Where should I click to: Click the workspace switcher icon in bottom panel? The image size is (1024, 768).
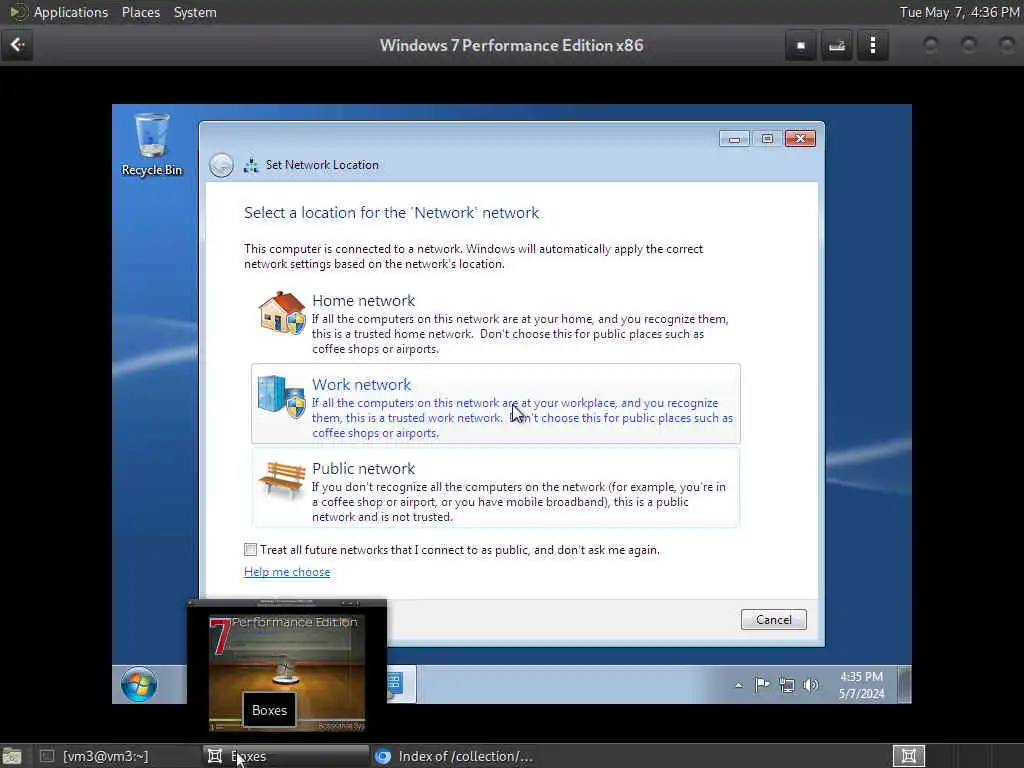click(x=908, y=756)
